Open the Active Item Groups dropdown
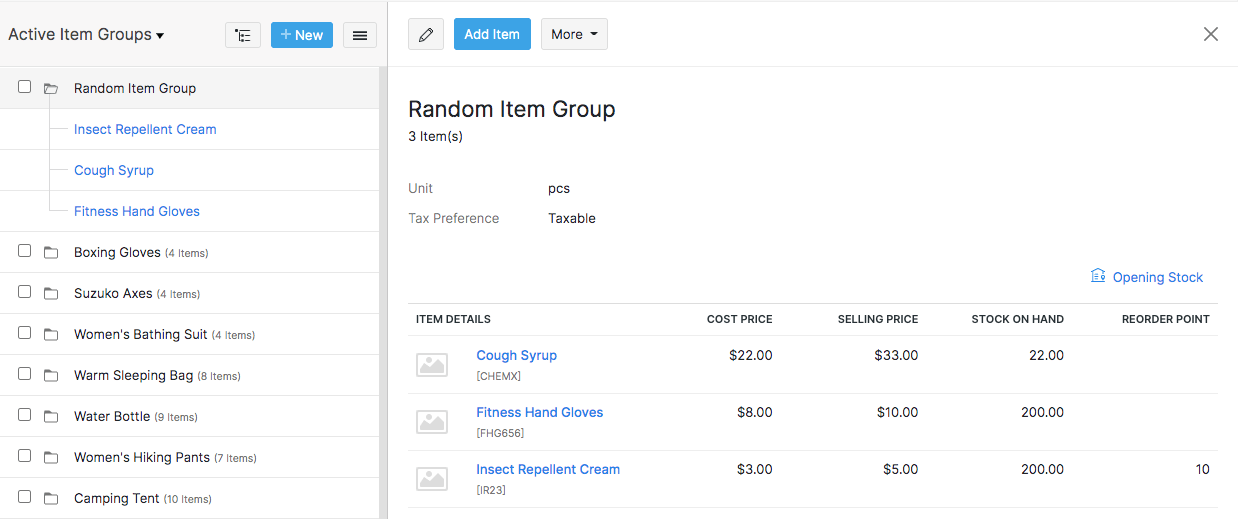 pyautogui.click(x=86, y=35)
